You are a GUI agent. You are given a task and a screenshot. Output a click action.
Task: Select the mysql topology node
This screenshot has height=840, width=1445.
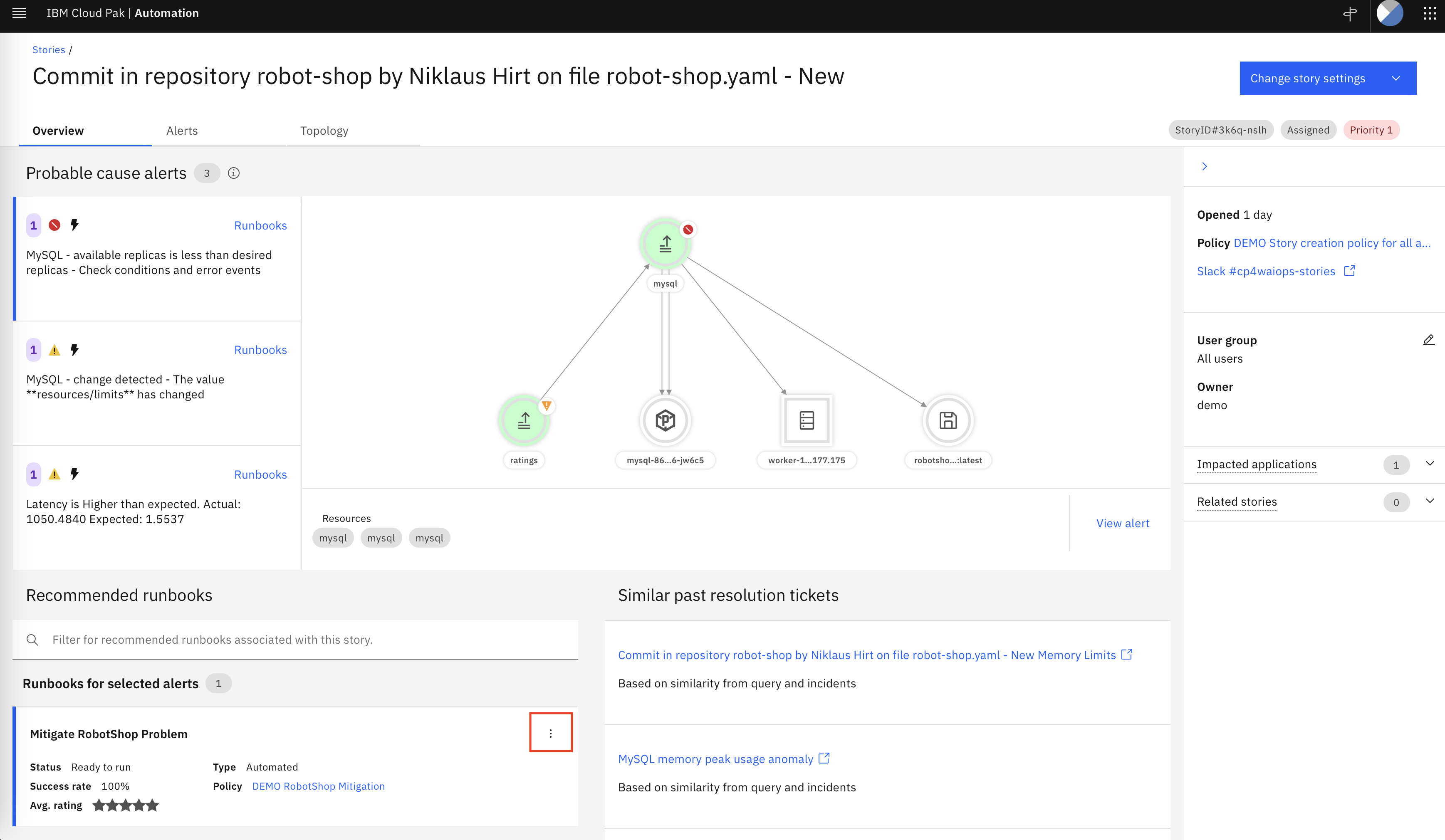point(665,244)
